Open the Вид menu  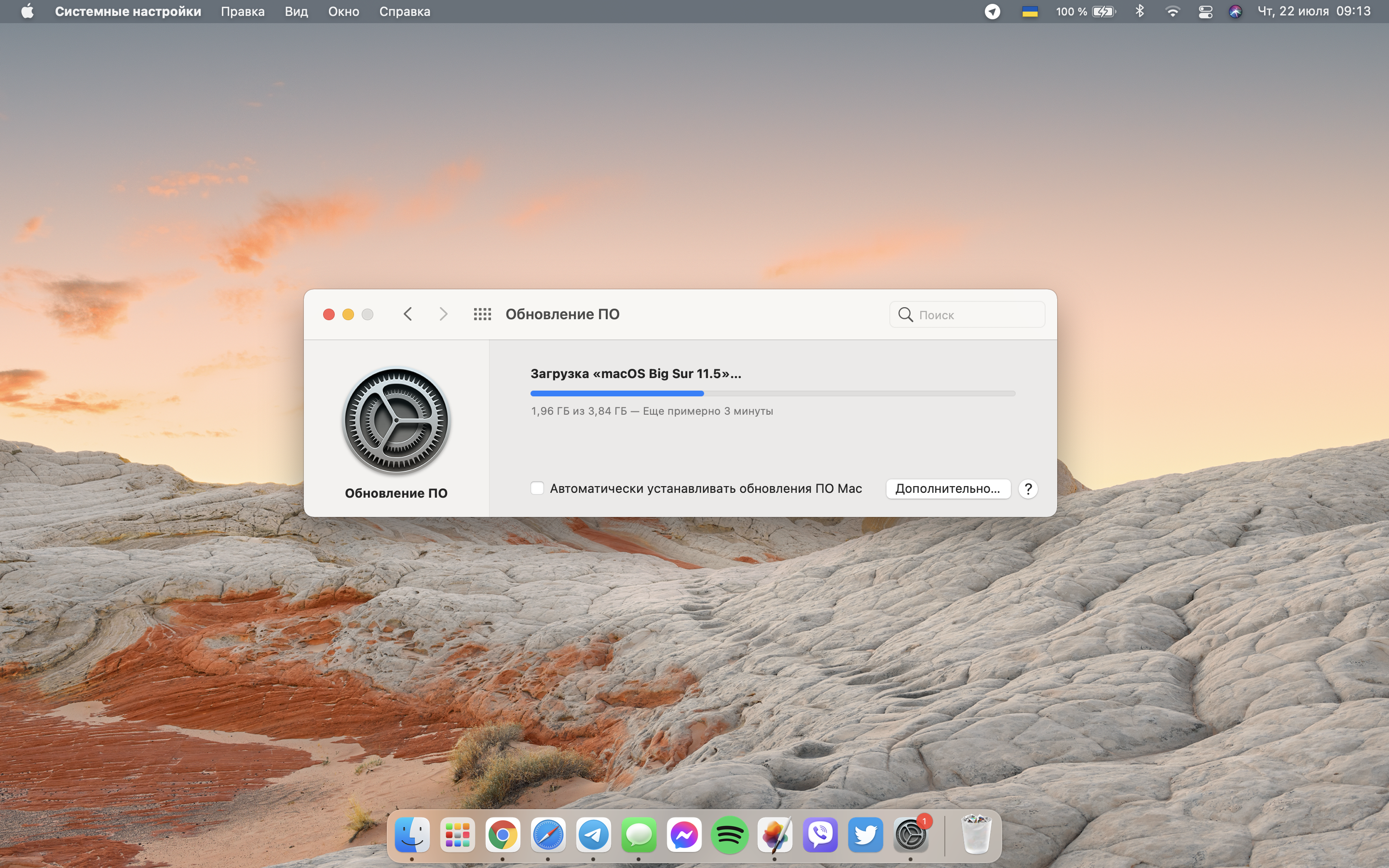pyautogui.click(x=296, y=12)
